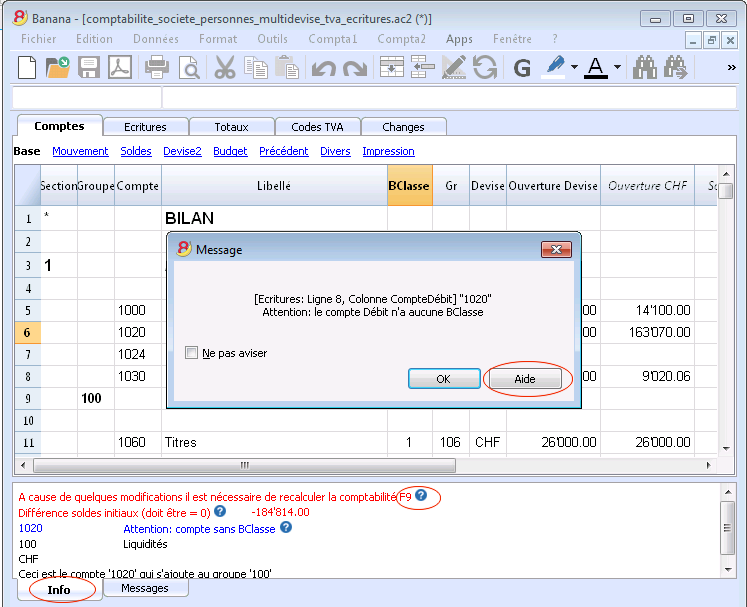
Task: Click the table's vertical scroll down arrow
Action: click(726, 448)
